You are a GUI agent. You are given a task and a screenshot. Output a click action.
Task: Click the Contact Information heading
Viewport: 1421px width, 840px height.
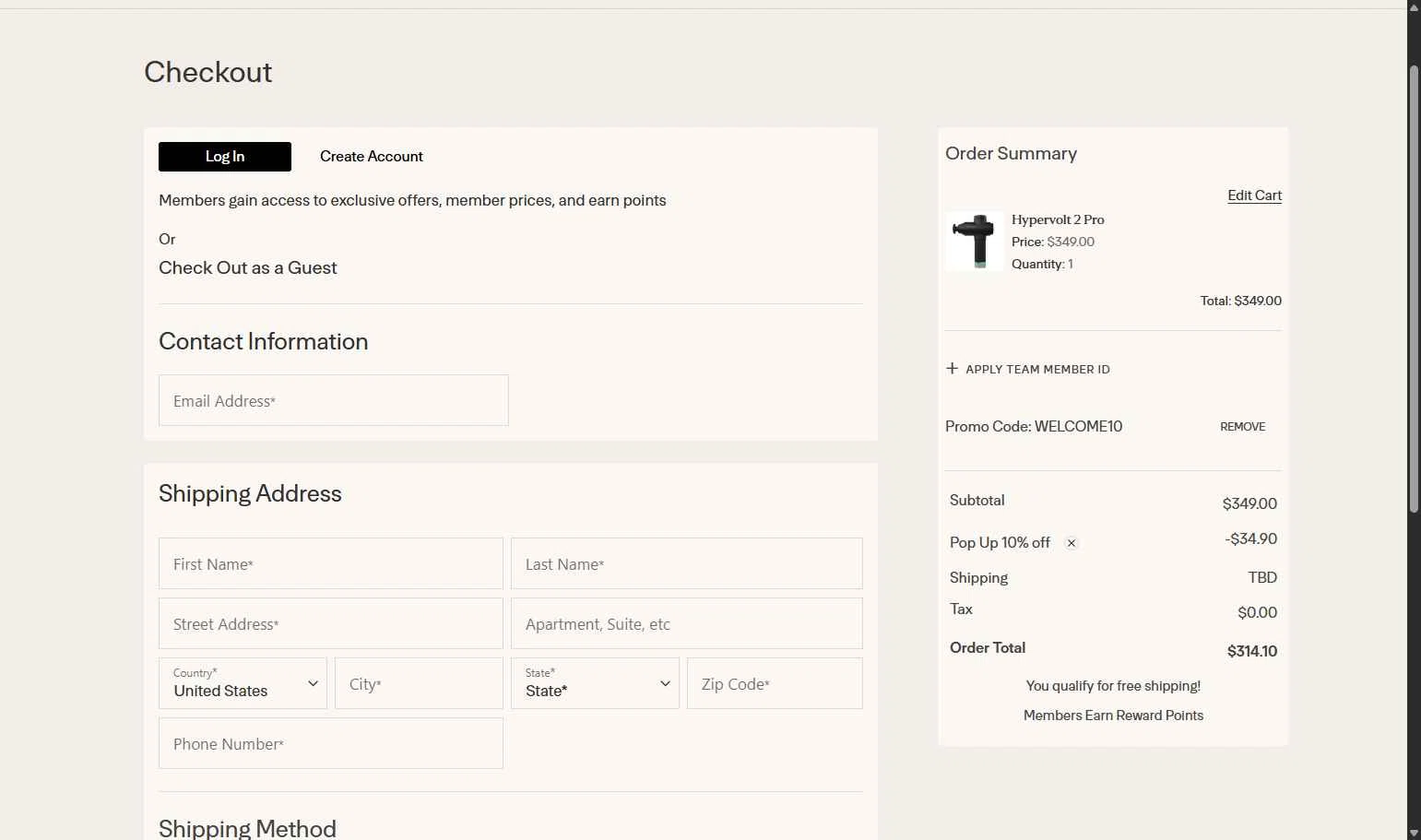click(263, 341)
